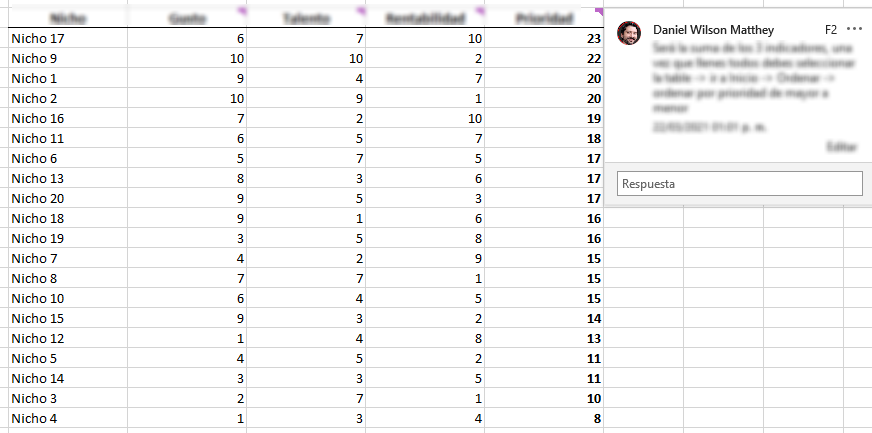Click the F2 cell reference label
Image resolution: width=872 pixels, height=433 pixels.
point(831,29)
